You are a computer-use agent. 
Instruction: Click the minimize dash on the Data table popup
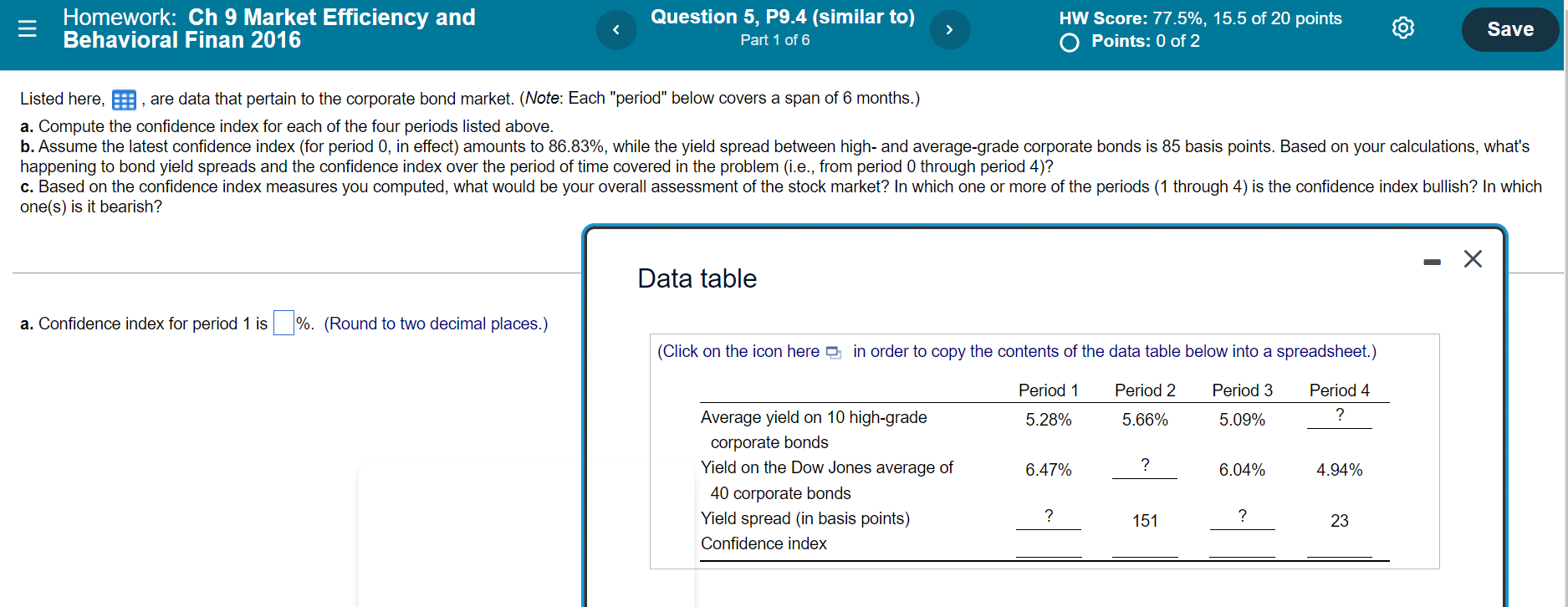1432,260
